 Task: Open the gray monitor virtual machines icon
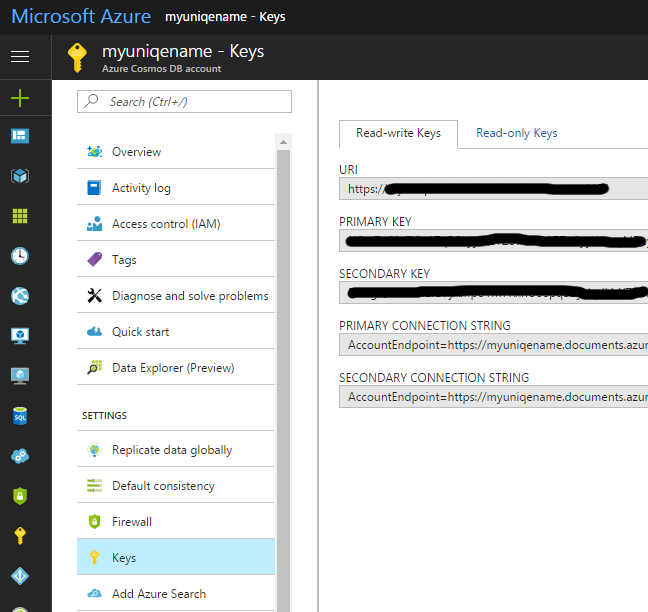click(x=20, y=376)
